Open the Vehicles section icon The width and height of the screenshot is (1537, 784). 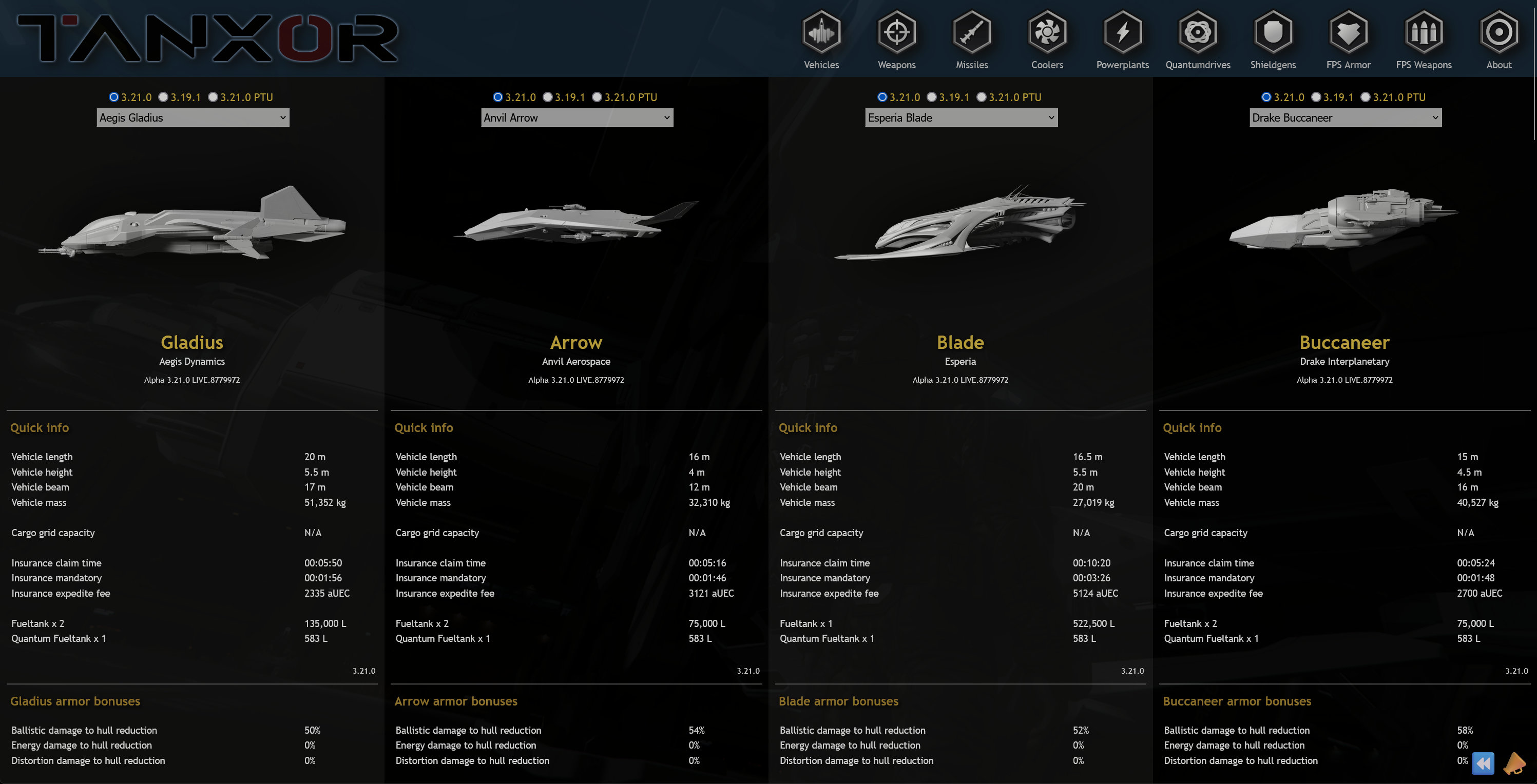(821, 32)
